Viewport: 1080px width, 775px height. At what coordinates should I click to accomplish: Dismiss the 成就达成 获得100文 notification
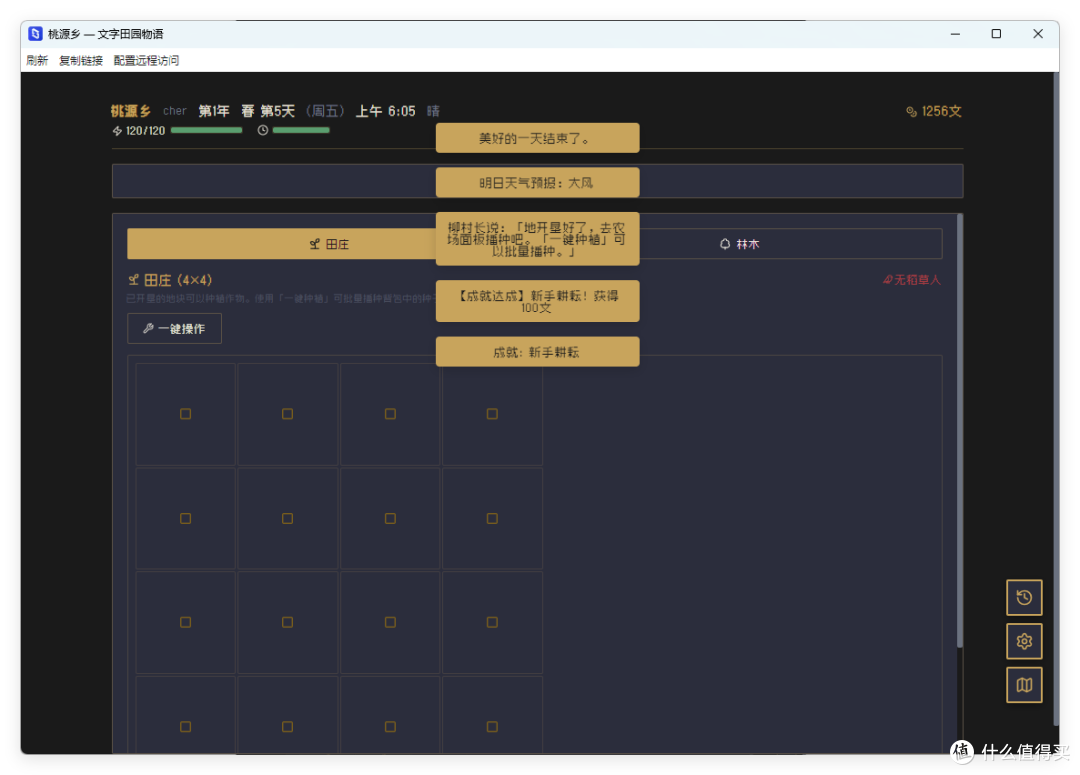pos(537,301)
